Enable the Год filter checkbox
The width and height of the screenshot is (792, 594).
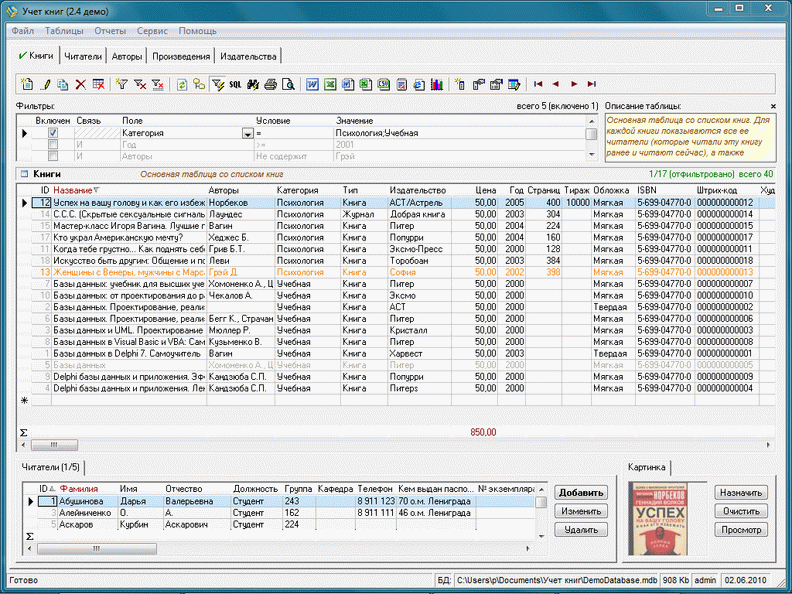53,144
